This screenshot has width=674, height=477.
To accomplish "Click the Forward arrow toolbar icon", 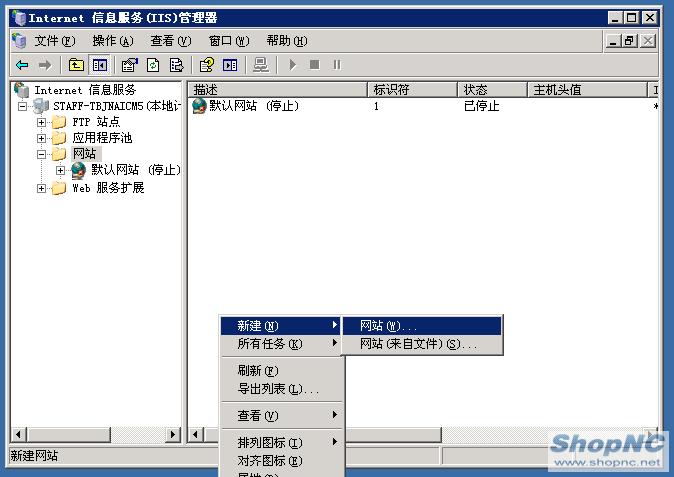I will [x=45, y=65].
